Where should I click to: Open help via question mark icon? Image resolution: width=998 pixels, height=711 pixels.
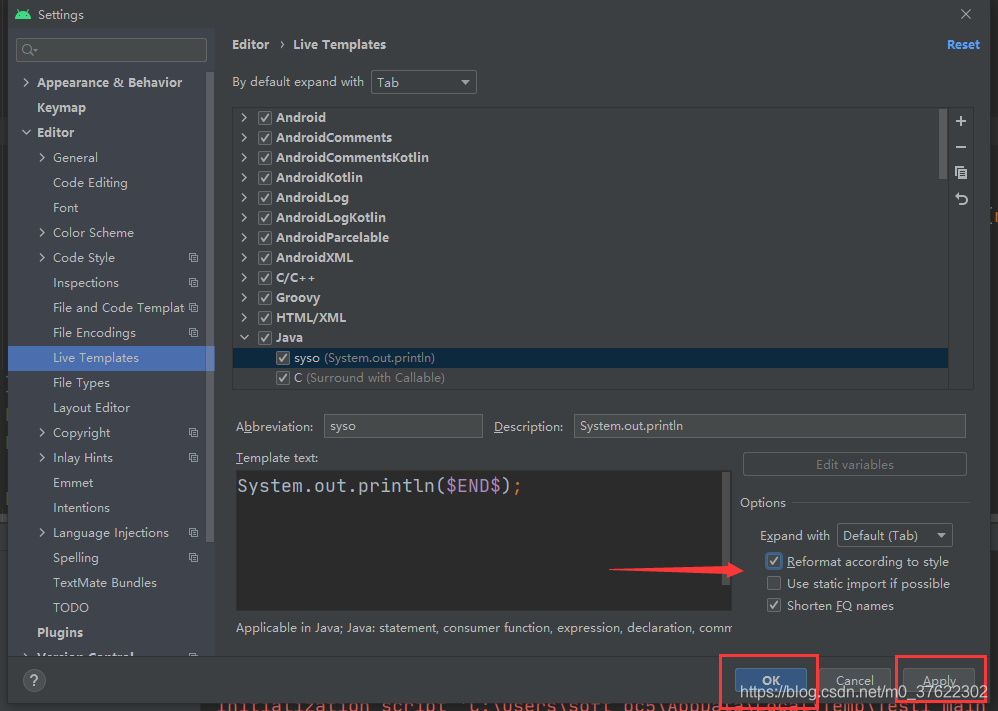click(x=33, y=681)
